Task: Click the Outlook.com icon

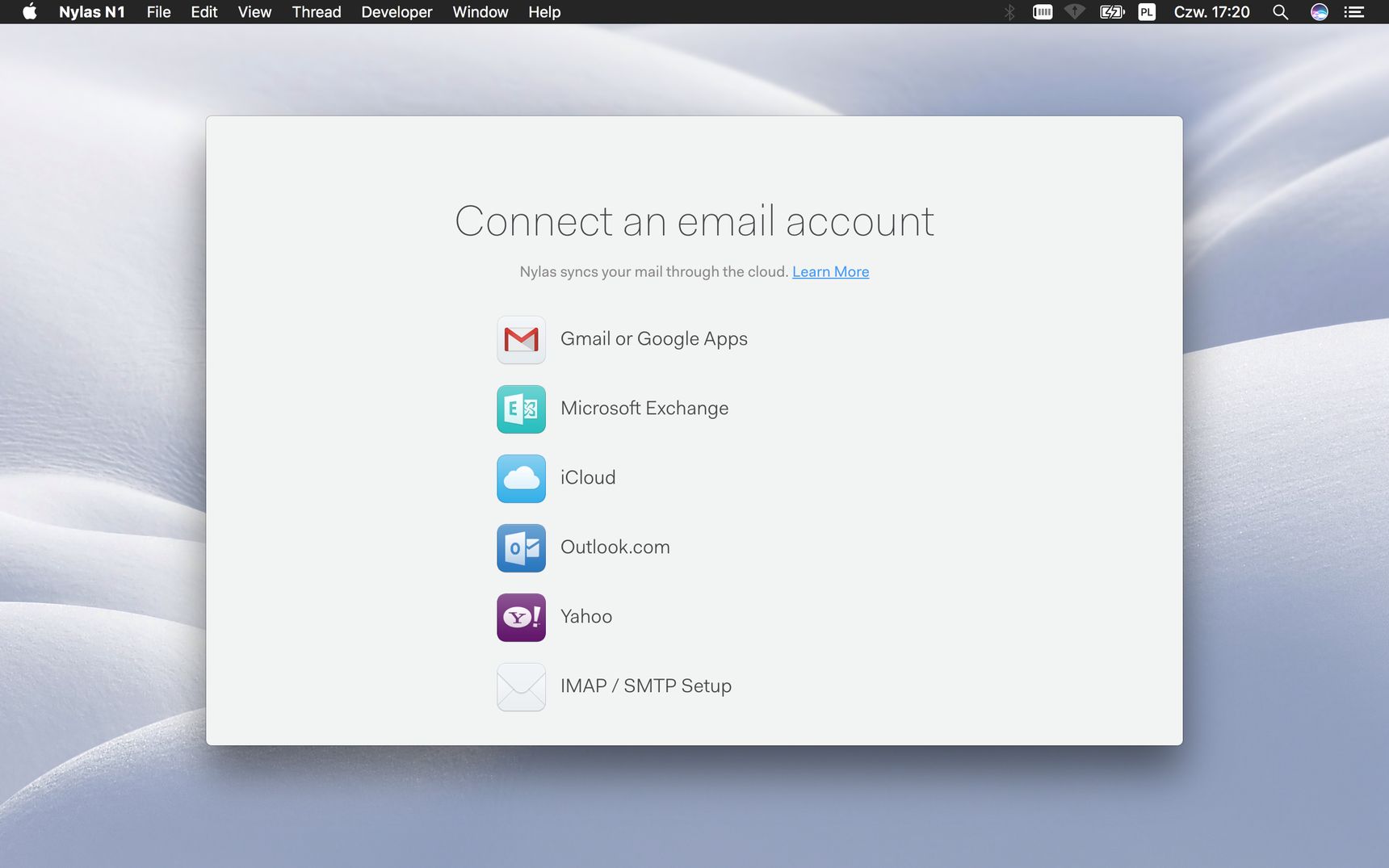Action: pyautogui.click(x=521, y=548)
